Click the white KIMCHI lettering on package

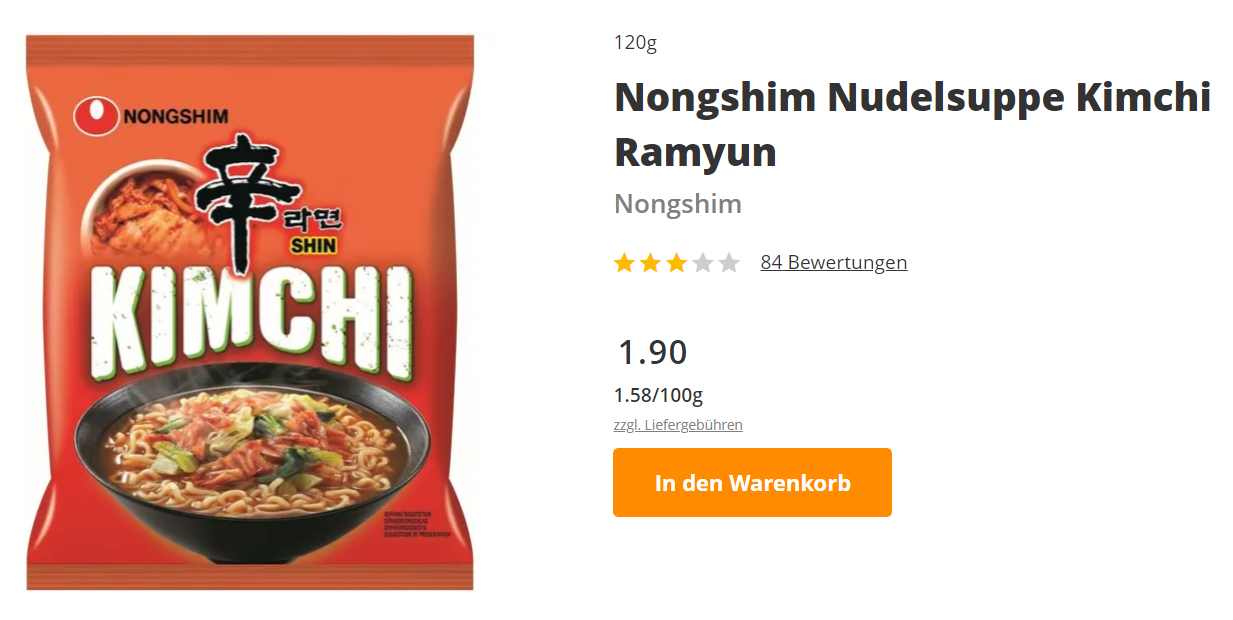[250, 324]
